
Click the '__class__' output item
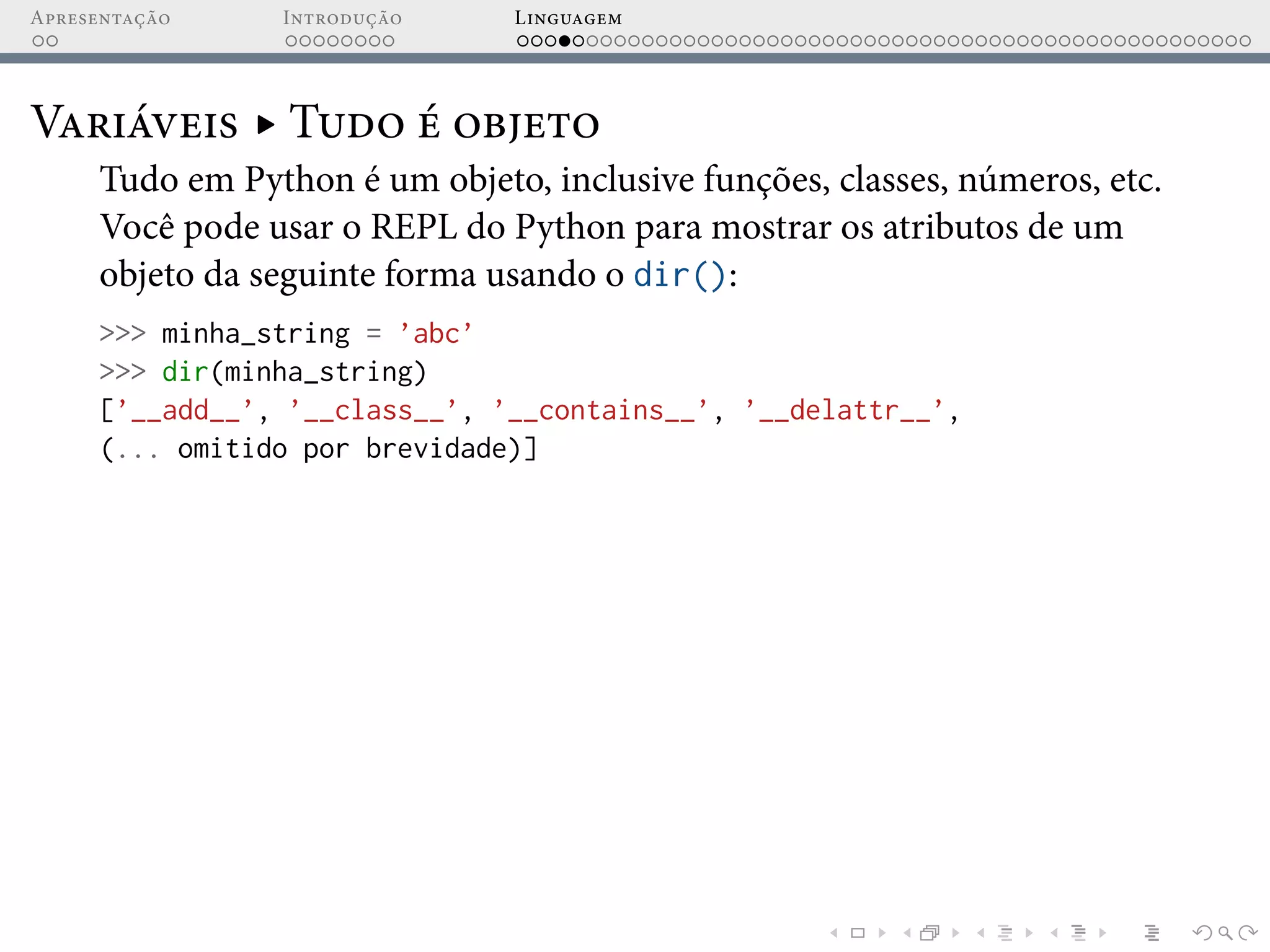(x=374, y=410)
